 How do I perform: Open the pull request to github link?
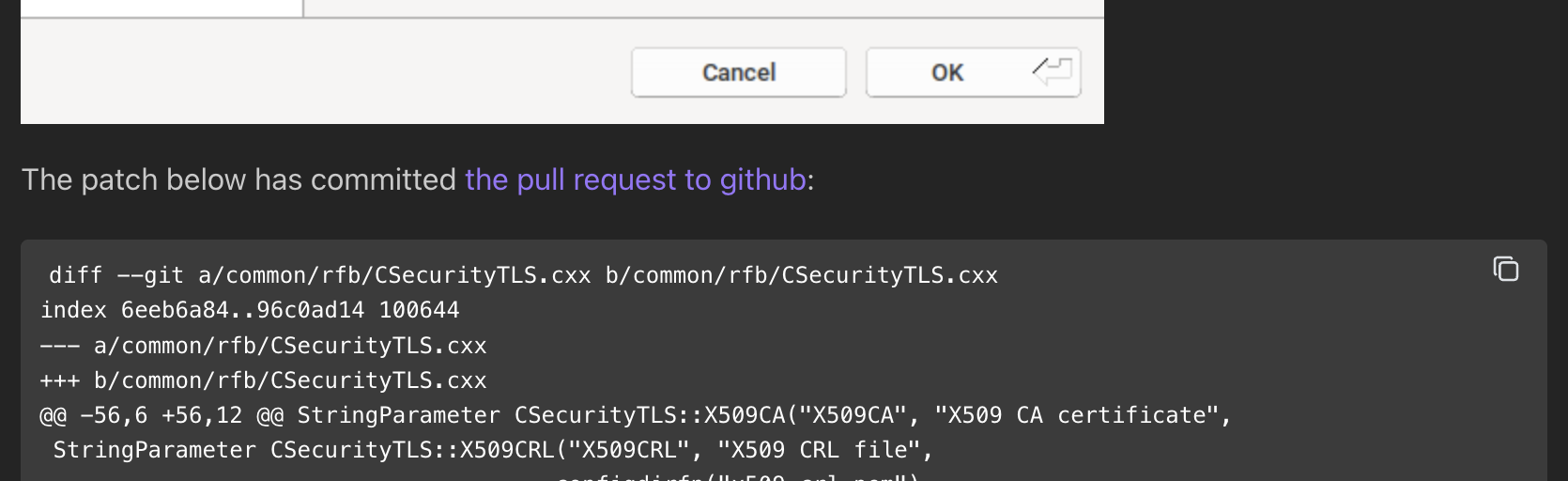point(636,179)
